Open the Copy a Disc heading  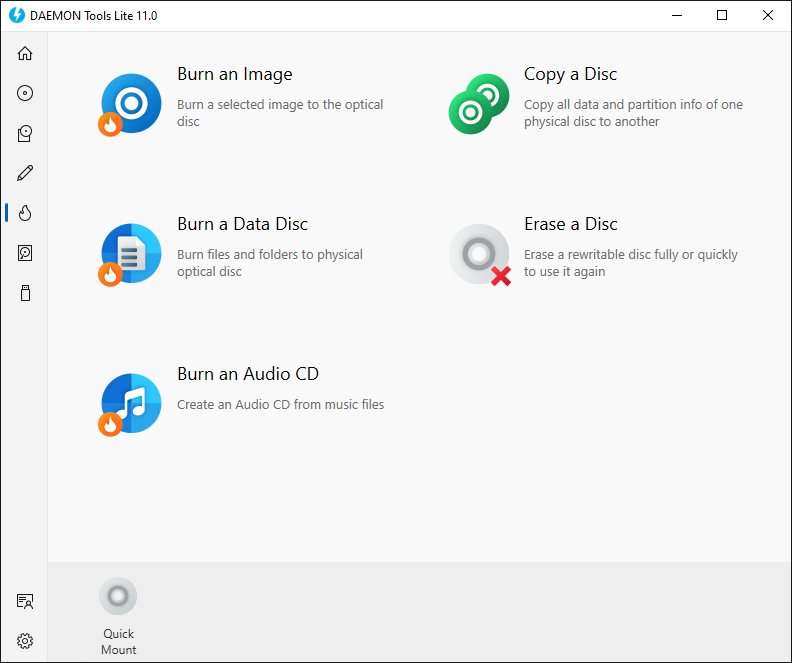570,74
